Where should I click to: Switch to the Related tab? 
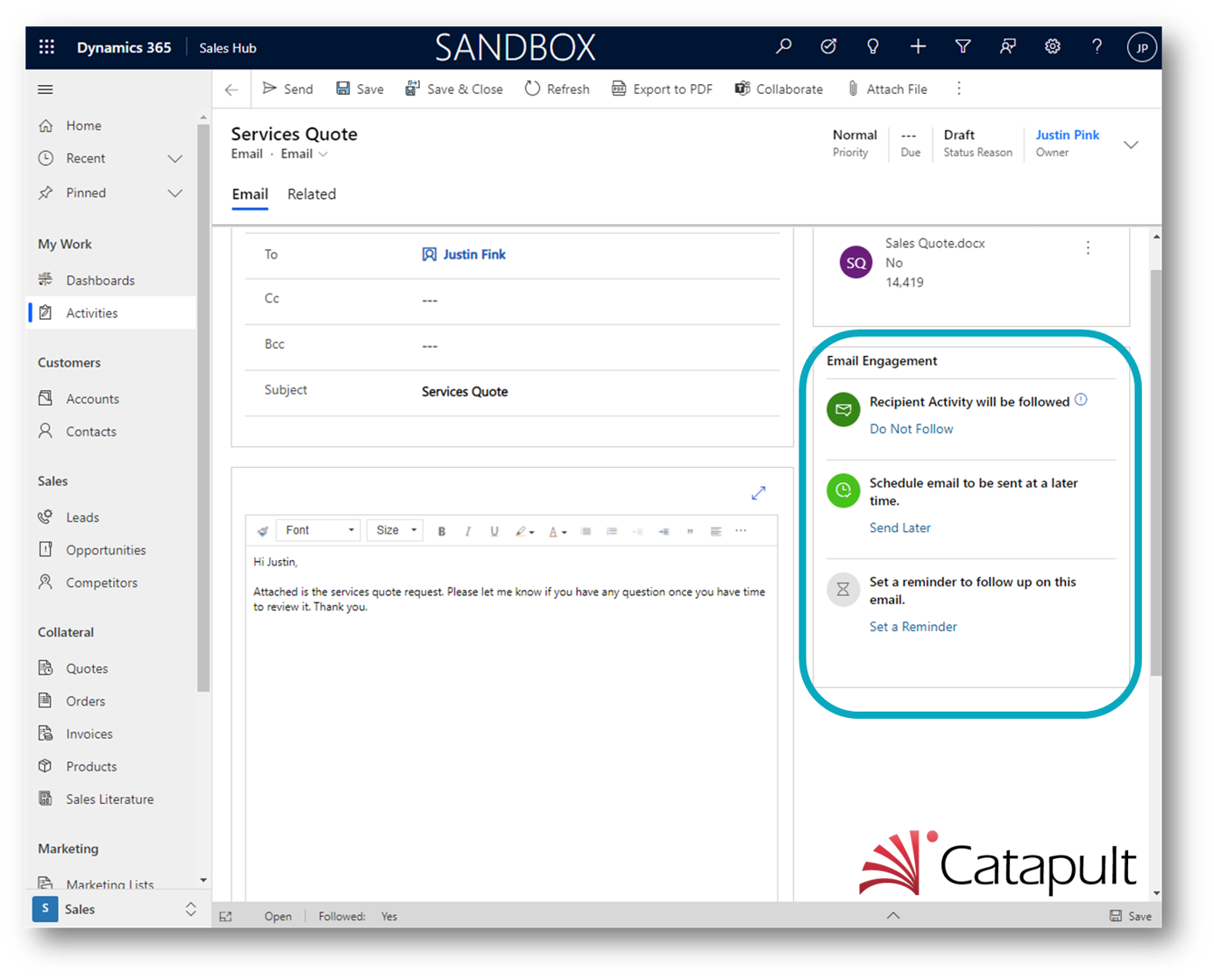tap(311, 194)
